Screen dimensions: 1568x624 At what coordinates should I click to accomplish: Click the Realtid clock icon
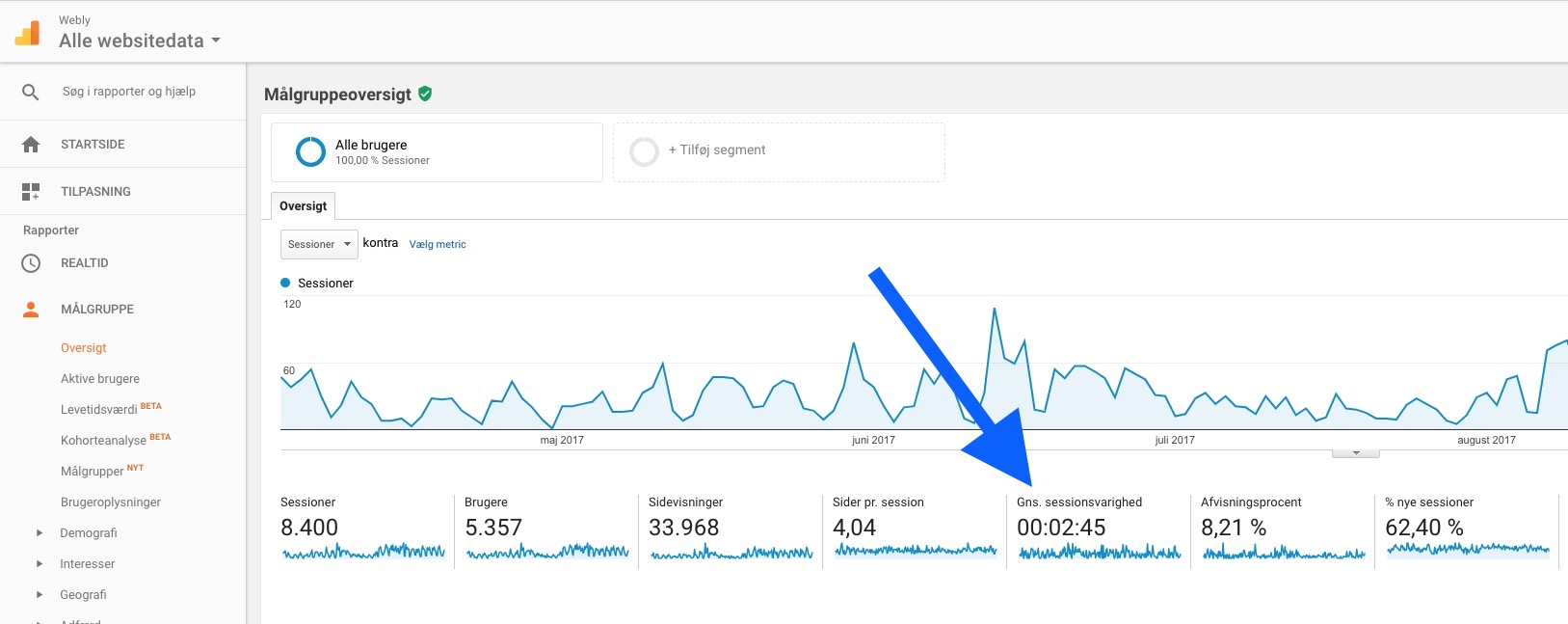(x=31, y=263)
